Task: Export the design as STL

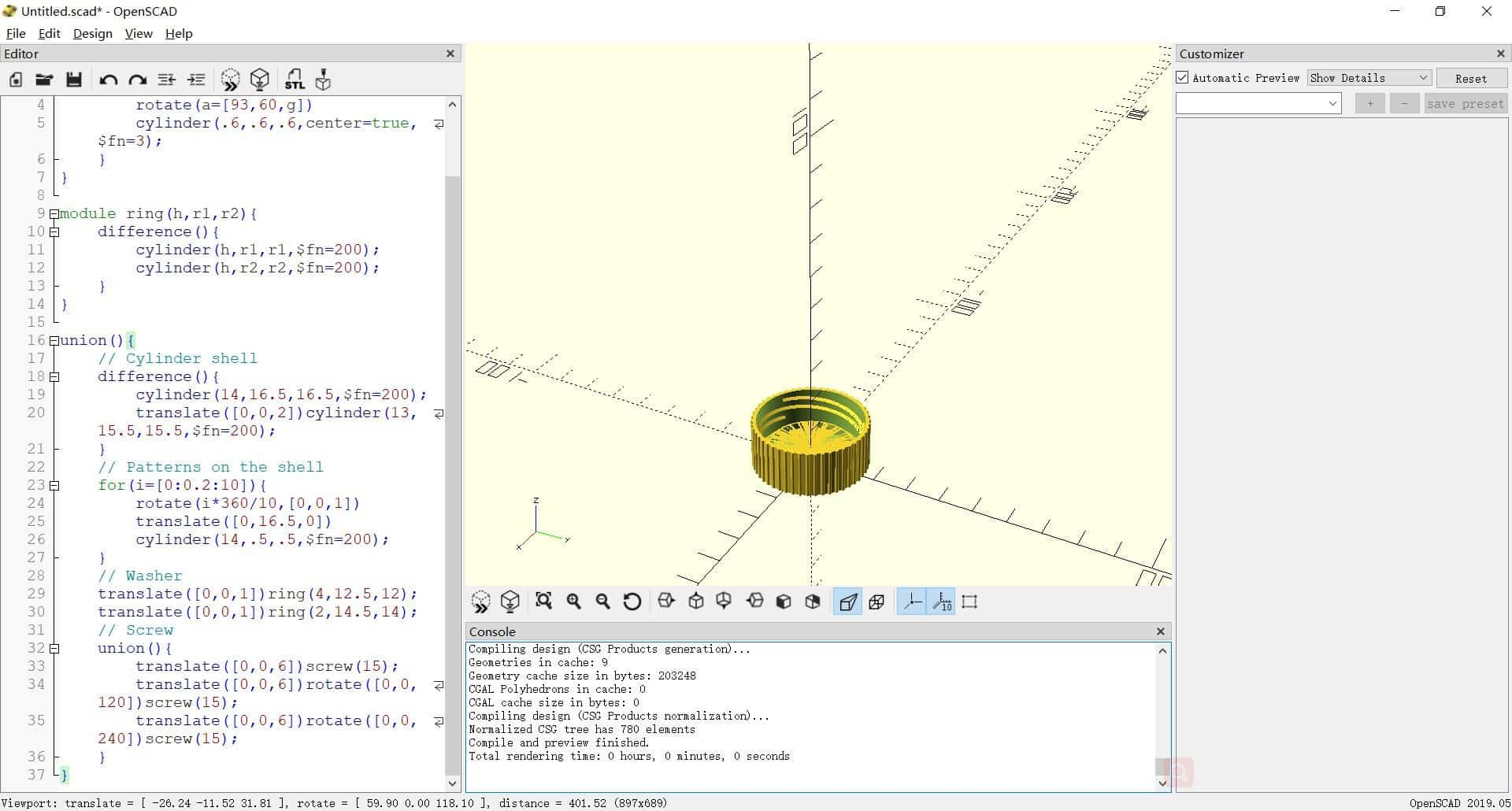Action: click(294, 80)
